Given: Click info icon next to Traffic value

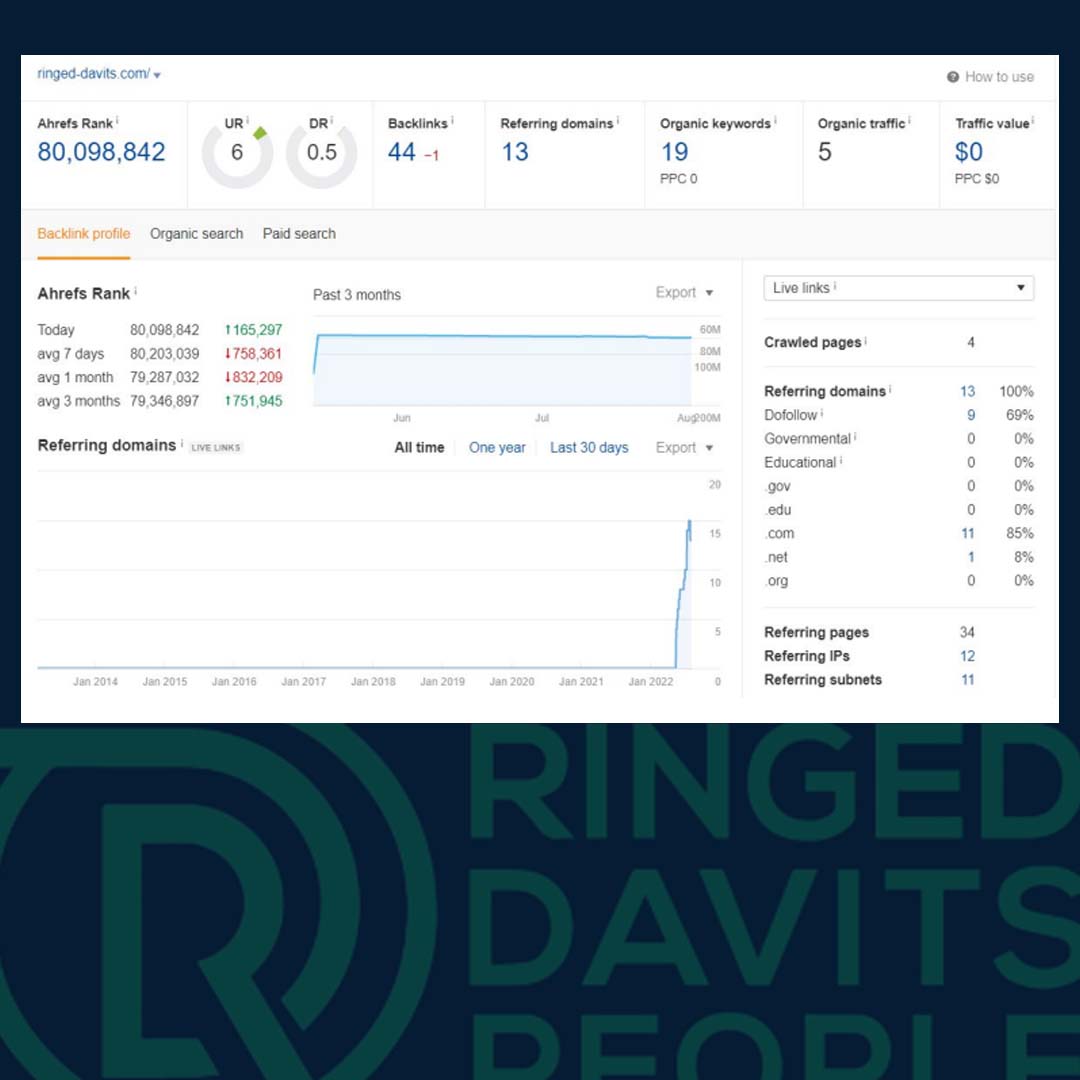Looking at the screenshot, I should point(1032,121).
